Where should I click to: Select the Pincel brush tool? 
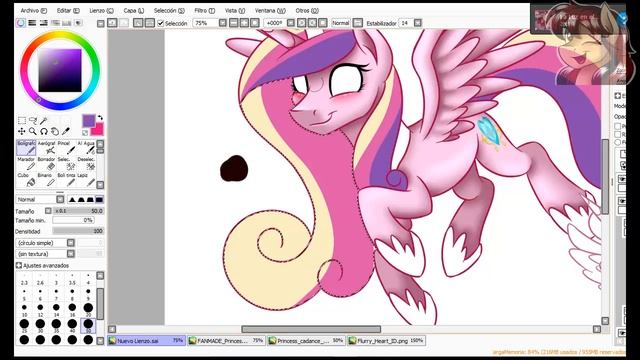(66, 148)
